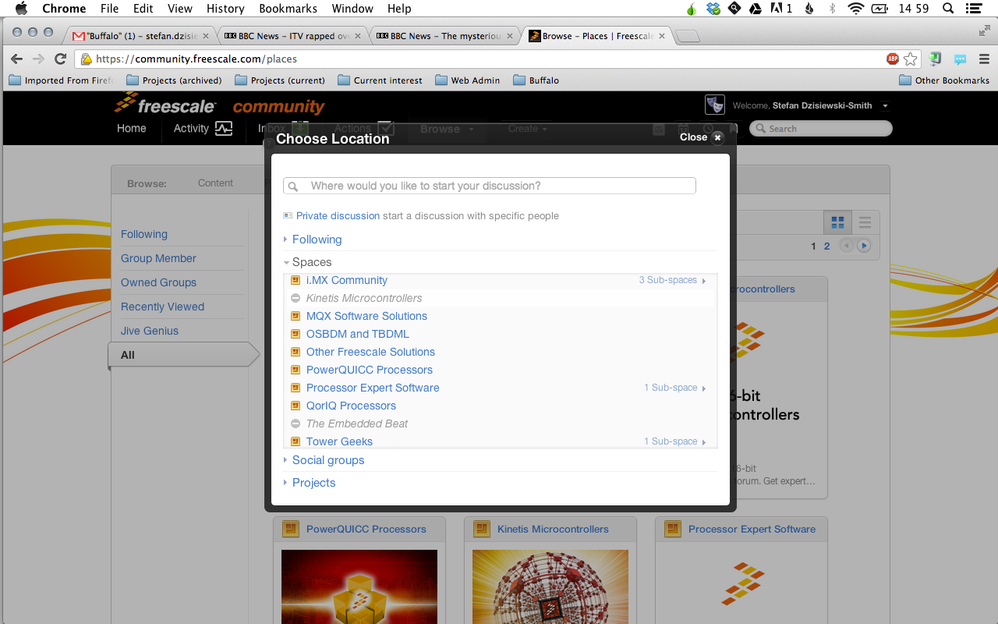
Task: Go to next page of places
Action: click(x=864, y=246)
